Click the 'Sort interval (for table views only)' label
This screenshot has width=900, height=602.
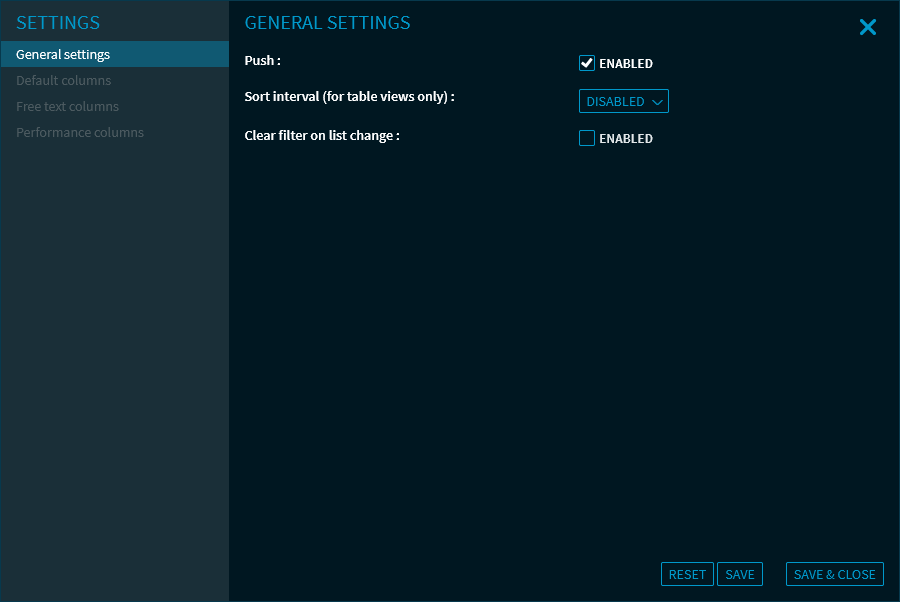[x=349, y=97]
